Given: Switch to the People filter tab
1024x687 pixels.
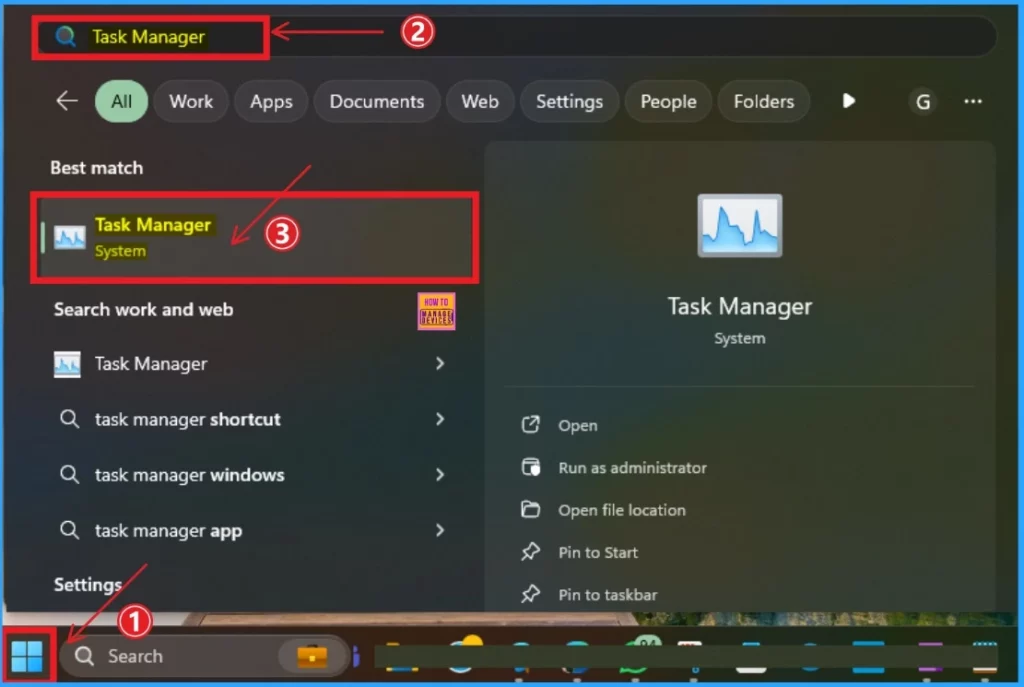Looking at the screenshot, I should point(668,101).
